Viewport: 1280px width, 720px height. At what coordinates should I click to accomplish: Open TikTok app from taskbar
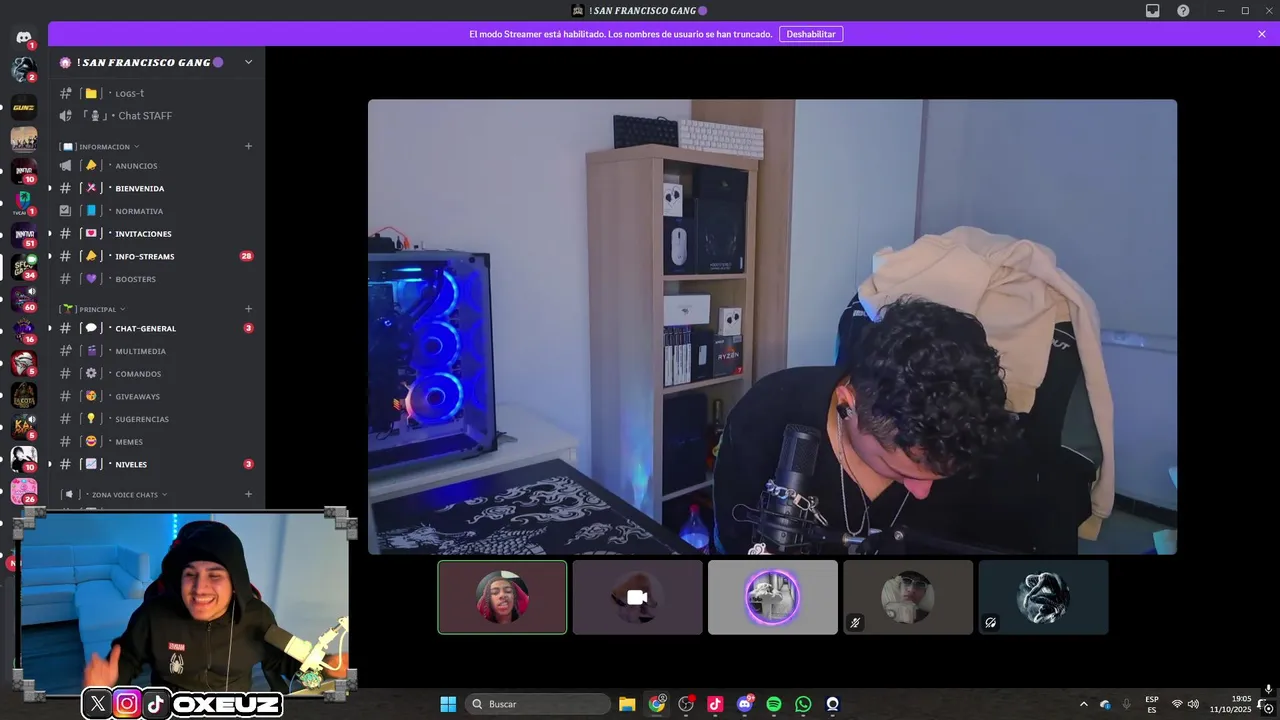point(715,704)
